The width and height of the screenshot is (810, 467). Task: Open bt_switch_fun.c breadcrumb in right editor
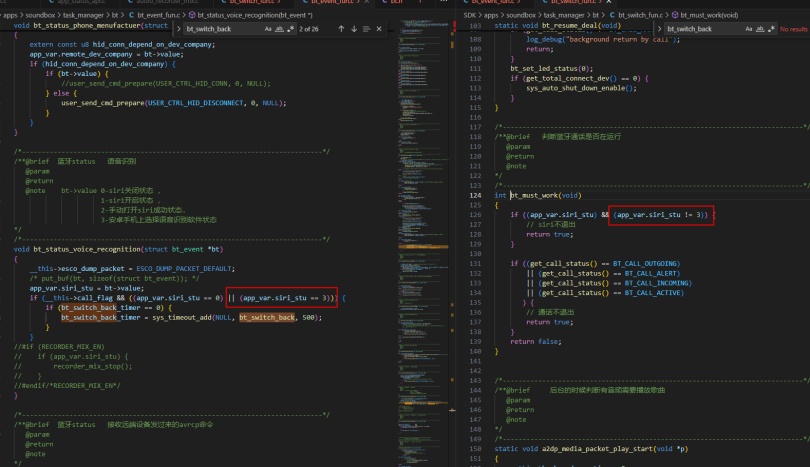(640, 15)
